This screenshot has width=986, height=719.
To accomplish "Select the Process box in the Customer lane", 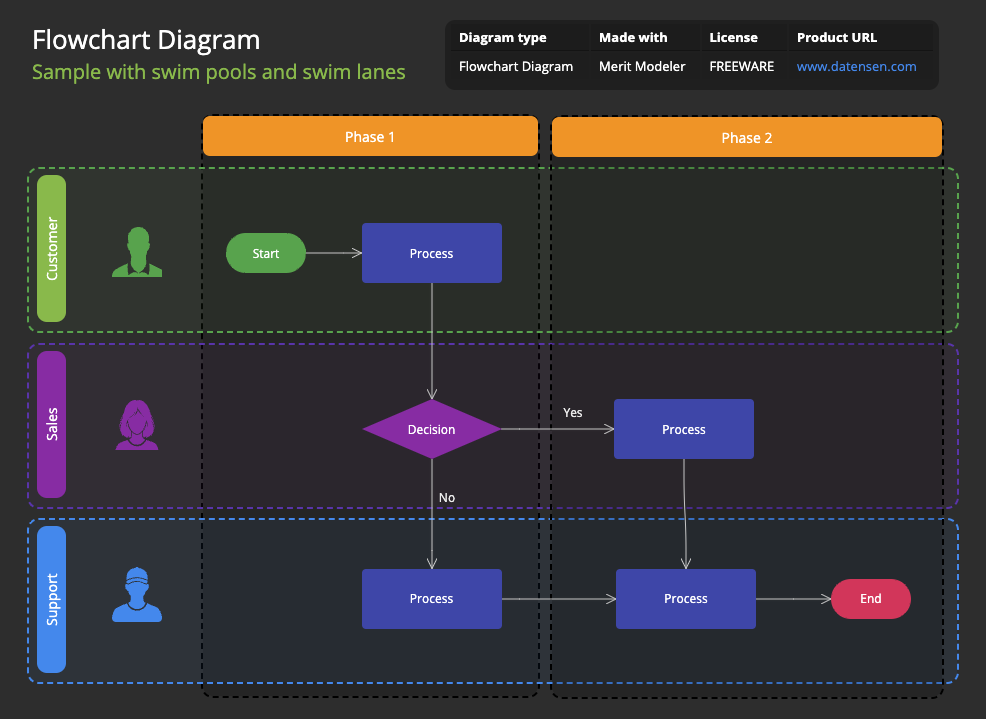I will 432,253.
